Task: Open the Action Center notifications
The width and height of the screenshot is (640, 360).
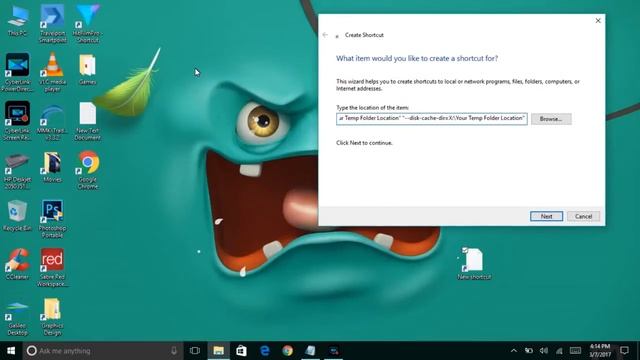Action: coord(624,351)
